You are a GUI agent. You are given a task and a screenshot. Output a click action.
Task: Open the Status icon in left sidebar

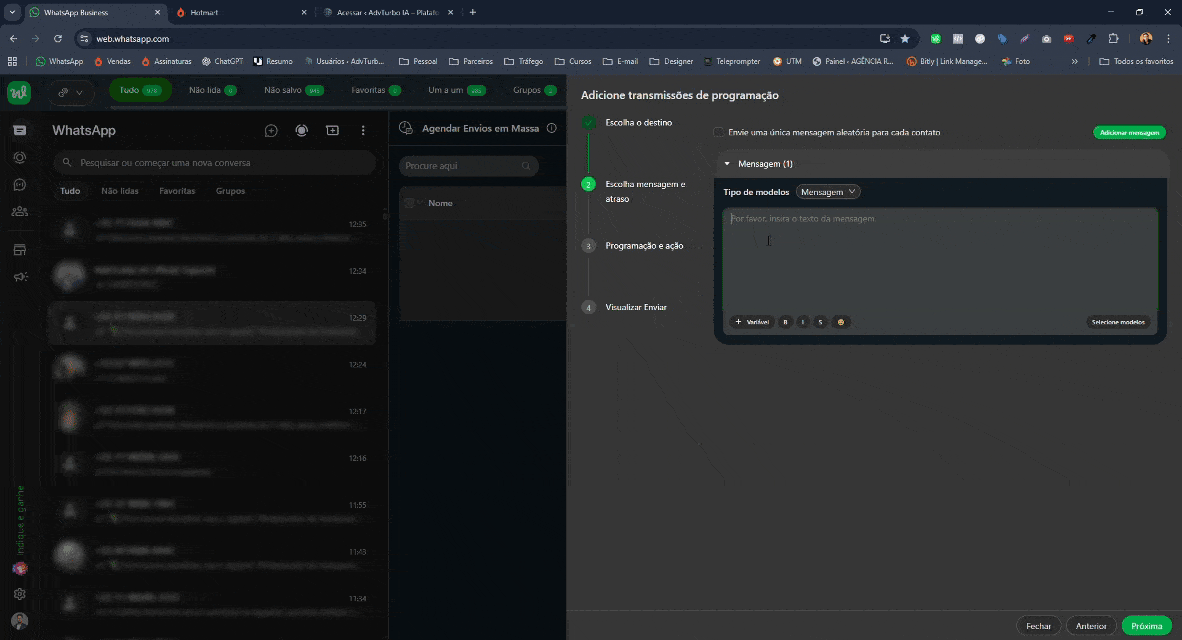tap(19, 157)
